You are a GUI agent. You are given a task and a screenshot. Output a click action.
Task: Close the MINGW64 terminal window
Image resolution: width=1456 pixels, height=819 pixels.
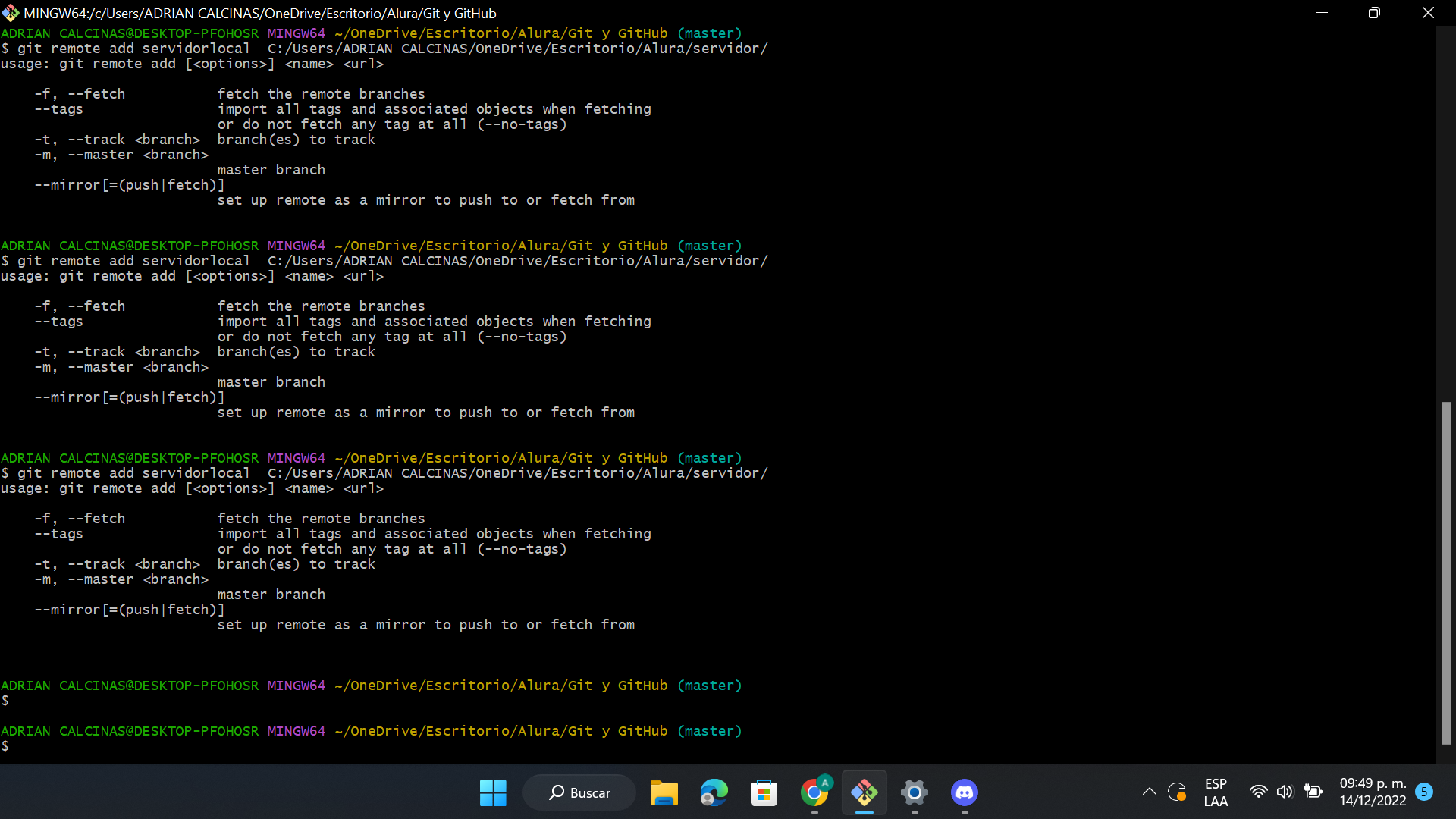(x=1428, y=13)
